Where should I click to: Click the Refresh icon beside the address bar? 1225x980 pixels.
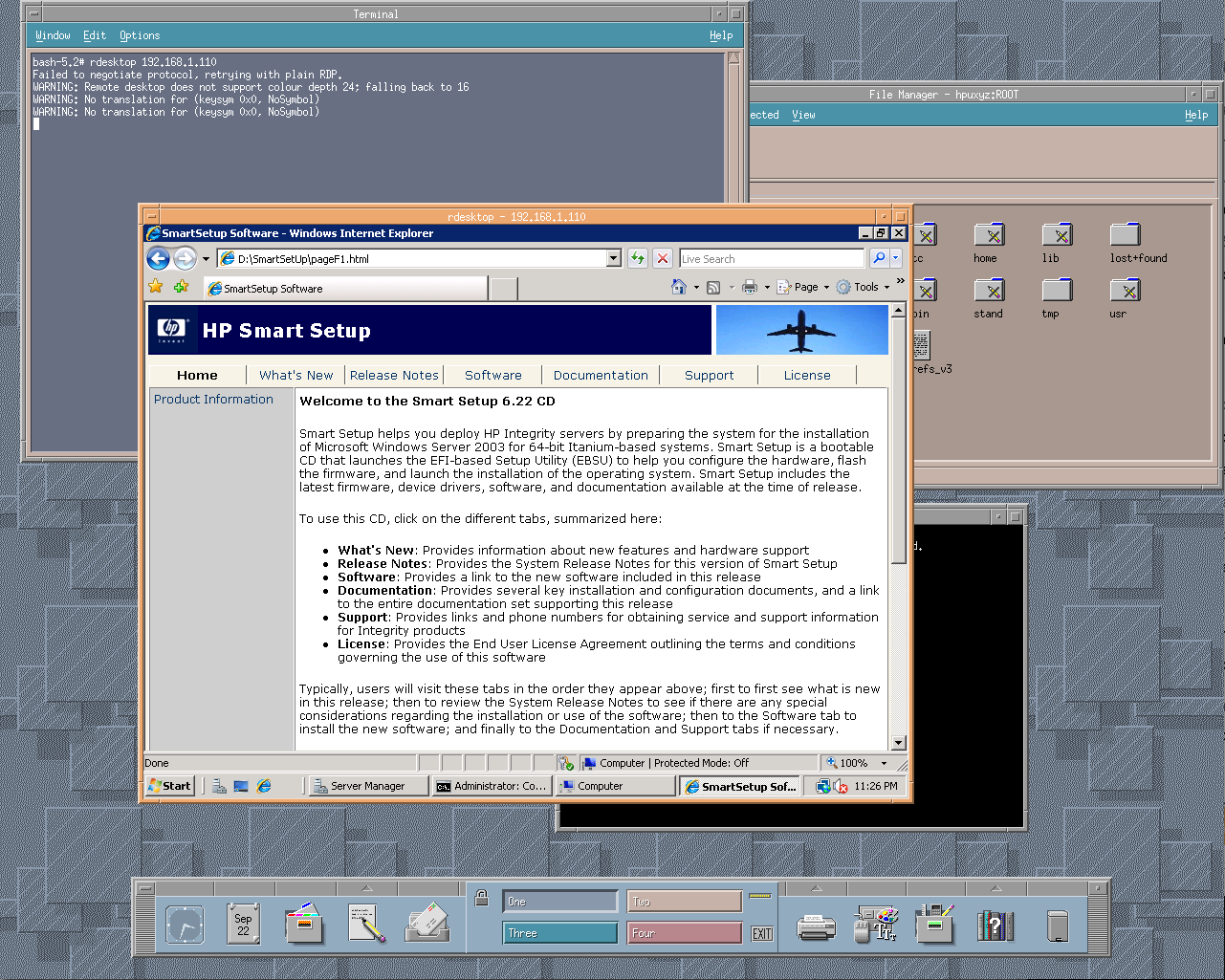(x=636, y=258)
